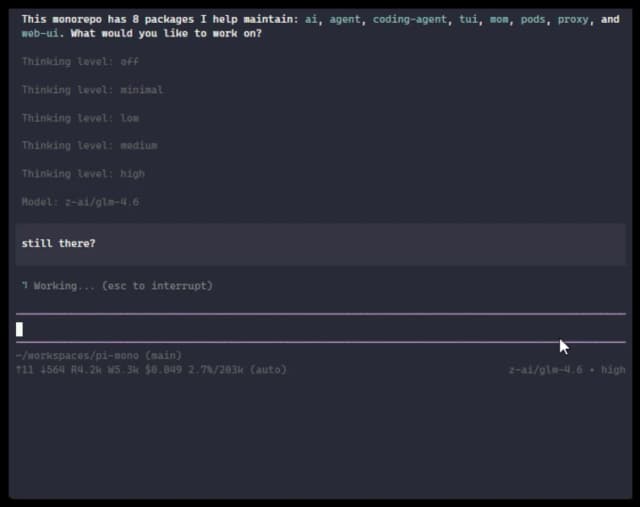The image size is (640, 507).
Task: Click the "mom" package name
Action: coord(499,19)
